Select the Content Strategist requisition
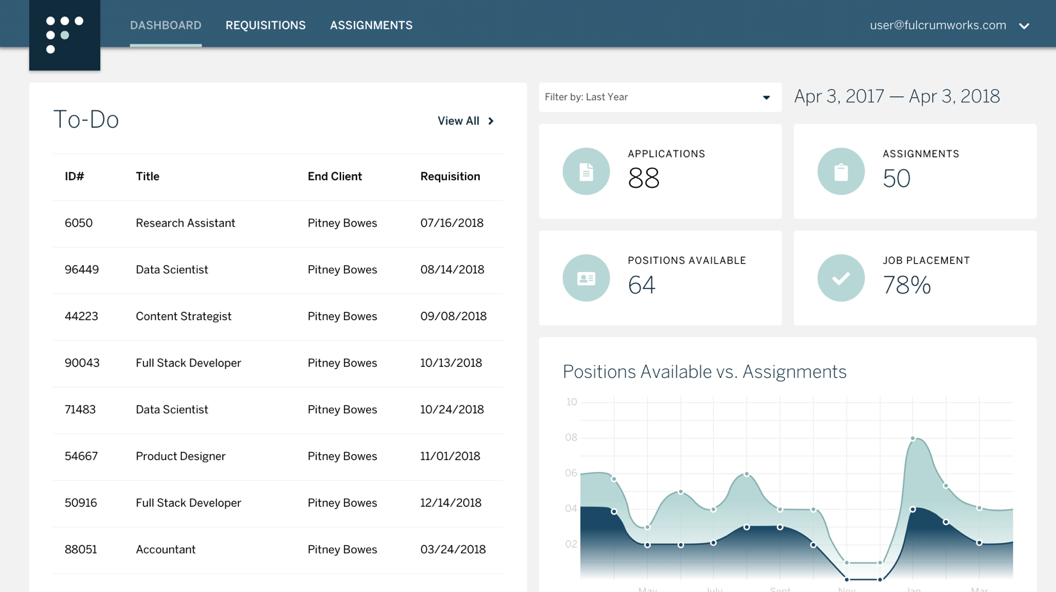The image size is (1056, 592). (183, 316)
